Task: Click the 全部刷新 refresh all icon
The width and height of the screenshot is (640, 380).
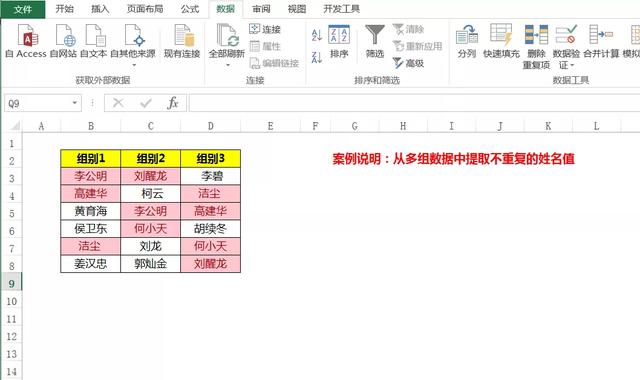Action: (227, 35)
